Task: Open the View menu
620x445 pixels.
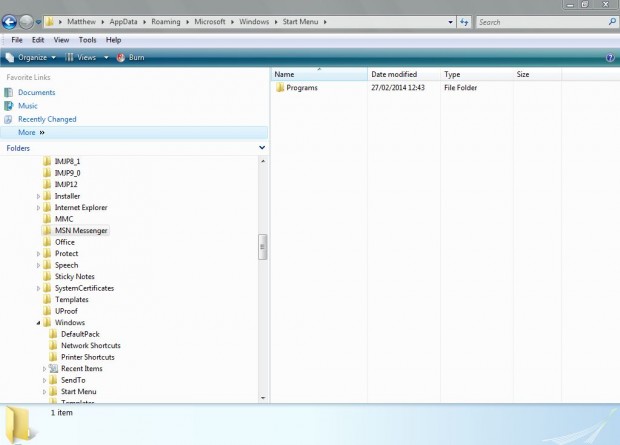Action: click(x=61, y=40)
